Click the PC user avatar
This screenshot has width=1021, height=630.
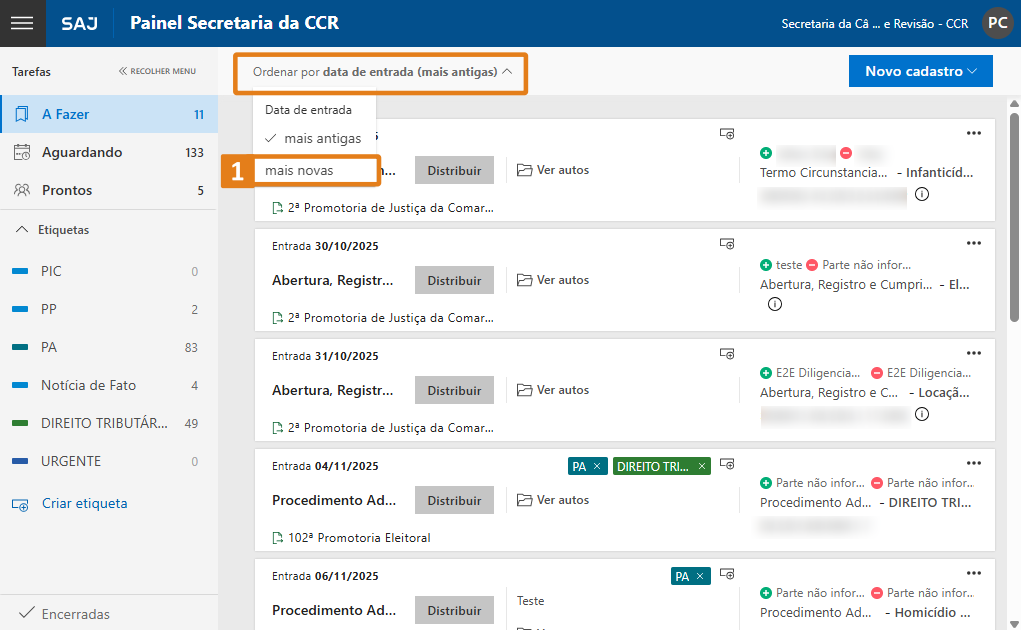coord(997,23)
